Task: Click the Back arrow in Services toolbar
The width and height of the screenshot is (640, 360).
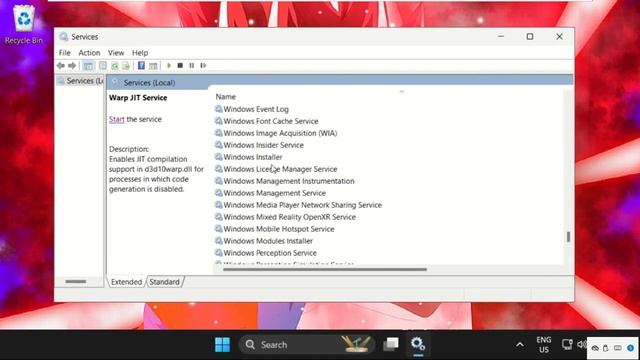Action: click(x=61, y=66)
